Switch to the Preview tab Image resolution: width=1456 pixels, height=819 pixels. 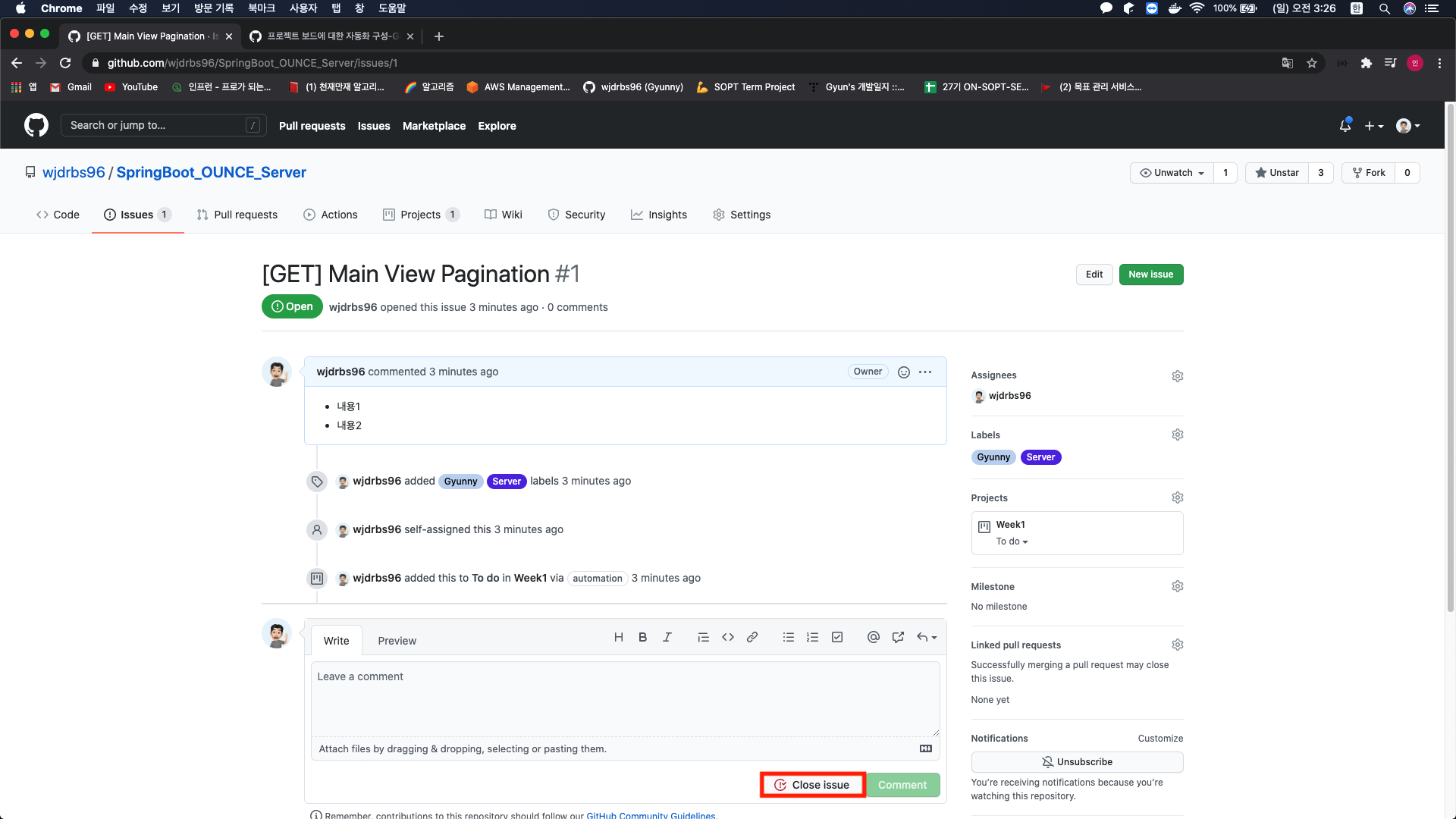point(397,641)
